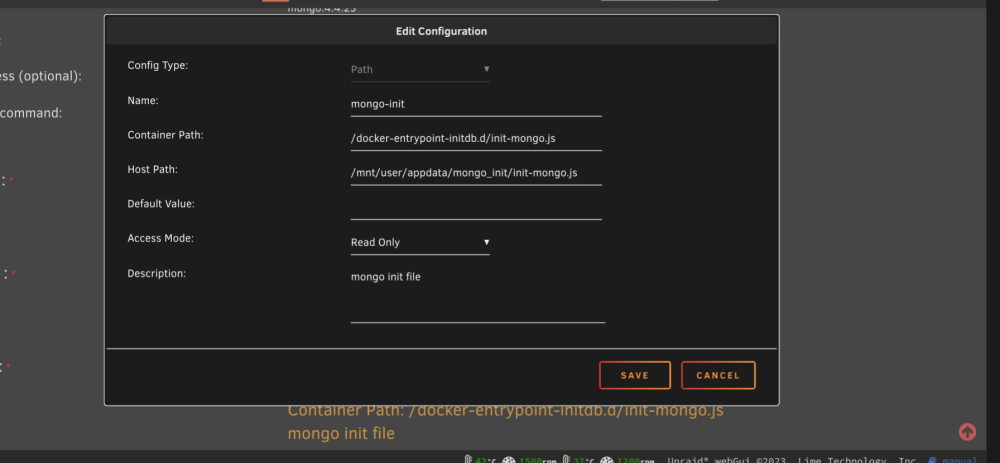This screenshot has height=463, width=1000.
Task: Click the 'Name:' label in the dialog
Action: [x=143, y=100]
